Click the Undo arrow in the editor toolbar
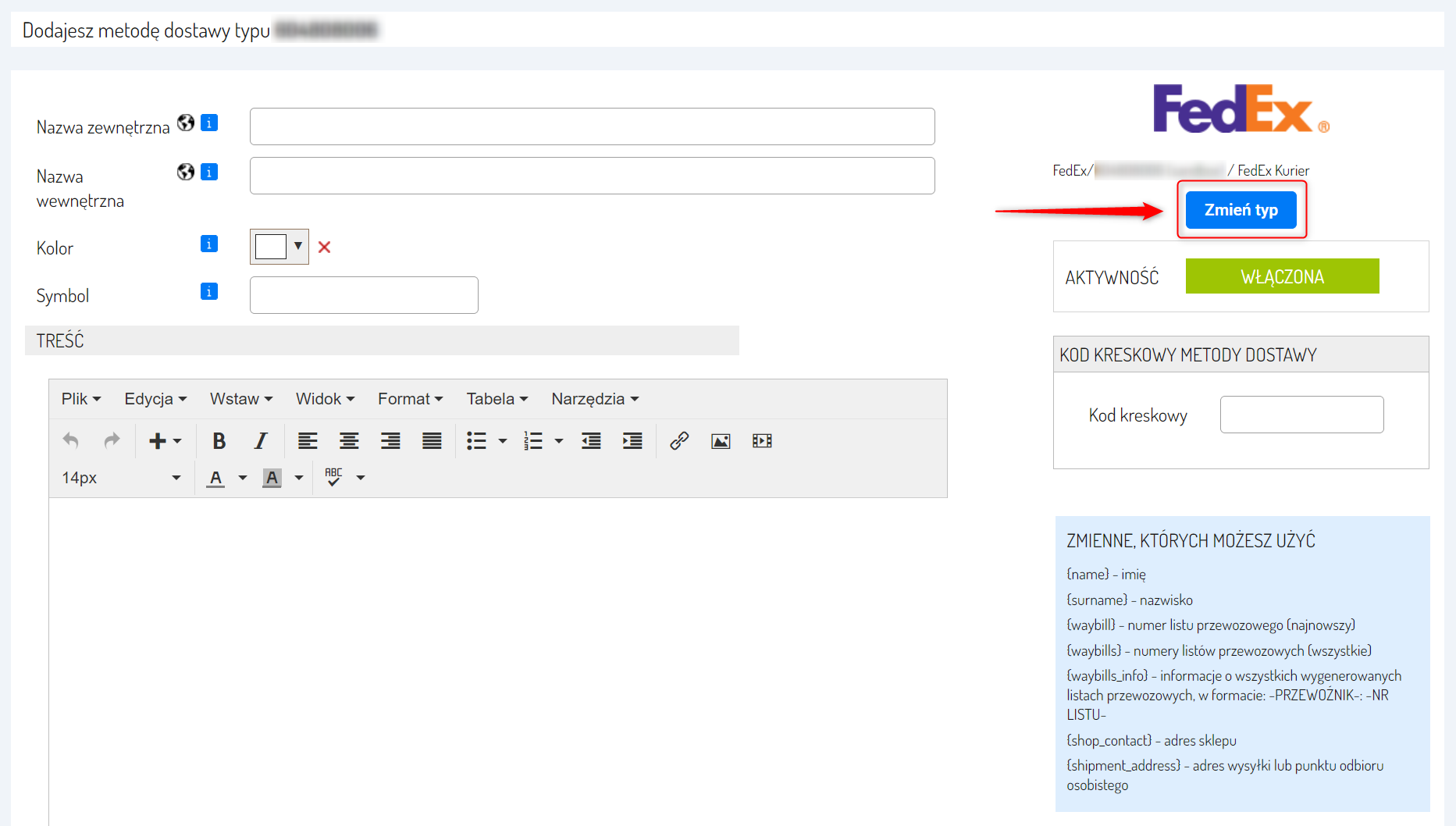Screen dimensions: 1456x826 tap(71, 440)
